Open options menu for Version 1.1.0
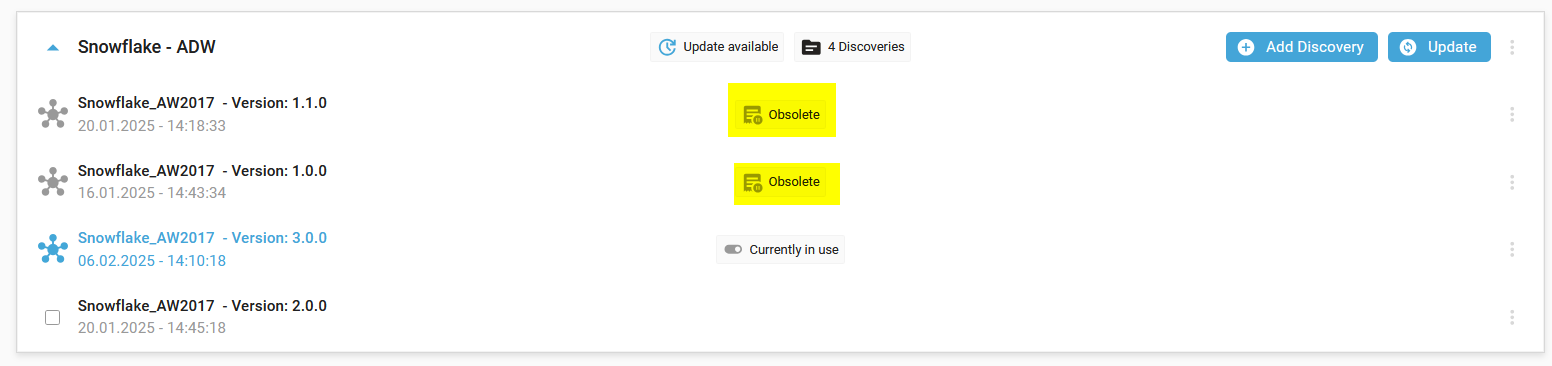The image size is (1552, 366). [x=1512, y=114]
